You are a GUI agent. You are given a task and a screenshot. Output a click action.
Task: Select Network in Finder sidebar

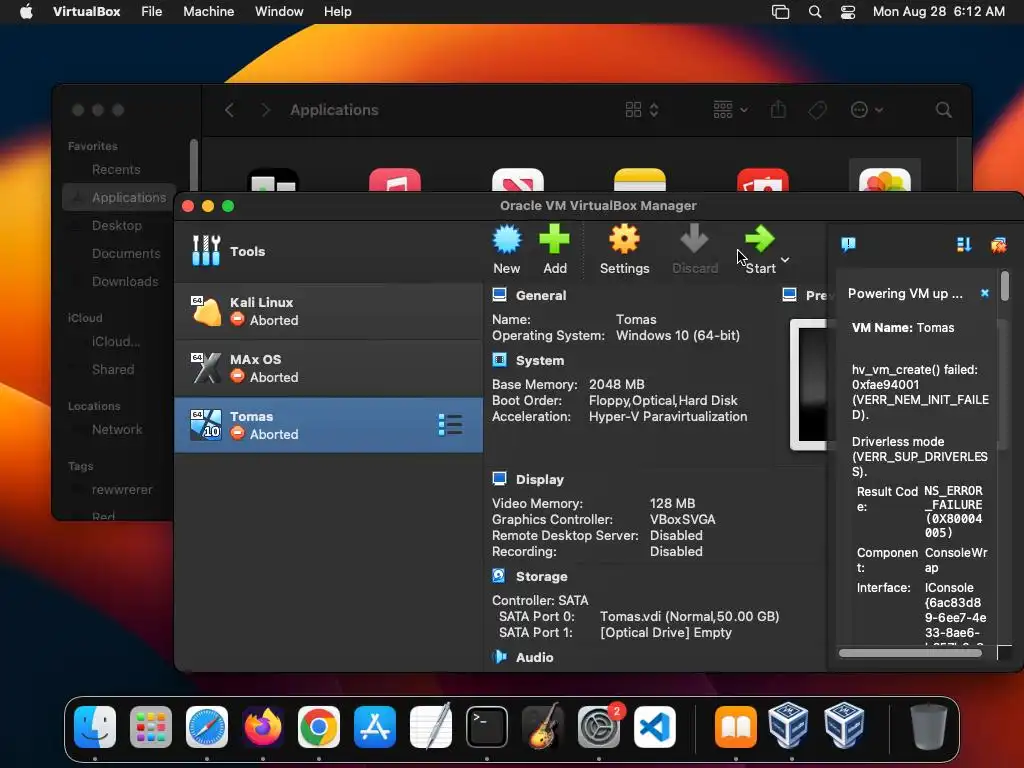click(x=117, y=430)
